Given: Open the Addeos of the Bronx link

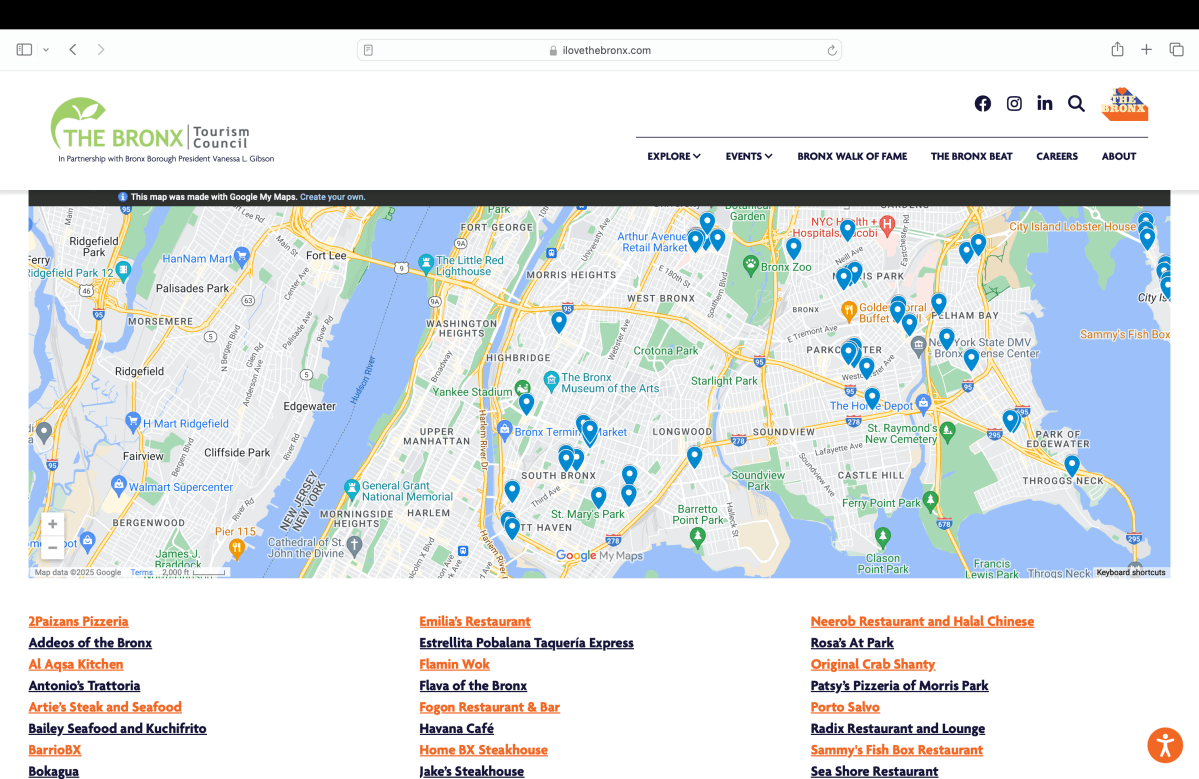Looking at the screenshot, I should coord(90,643).
